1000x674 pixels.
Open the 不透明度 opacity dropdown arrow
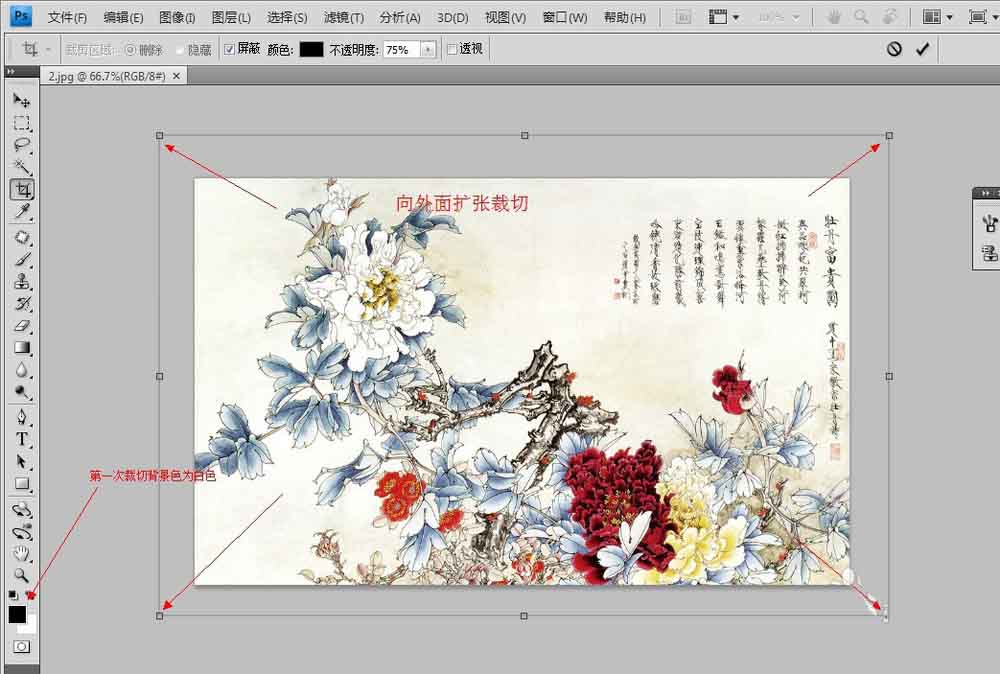(x=427, y=48)
